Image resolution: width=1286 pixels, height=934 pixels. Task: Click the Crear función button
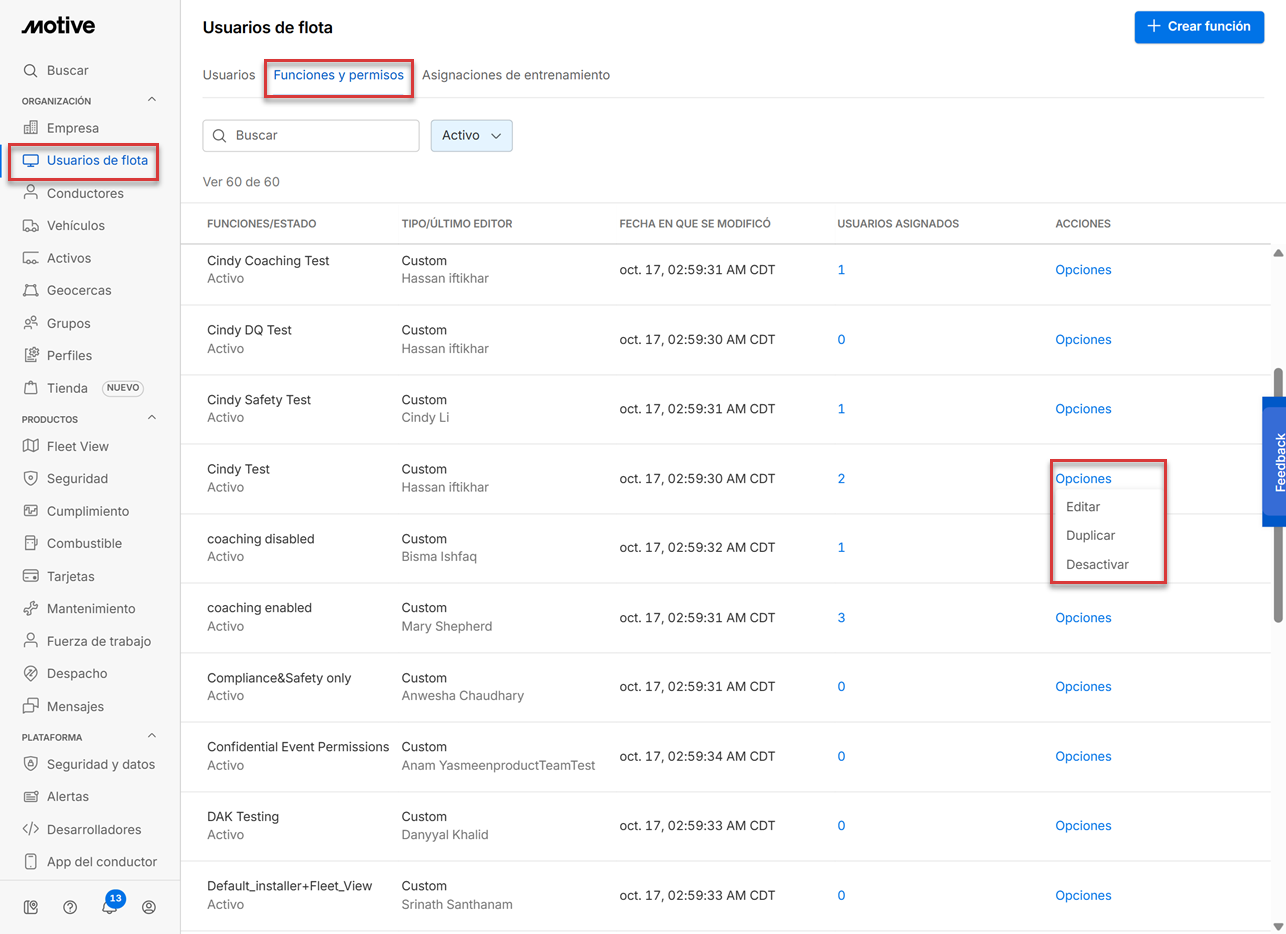tap(1198, 27)
